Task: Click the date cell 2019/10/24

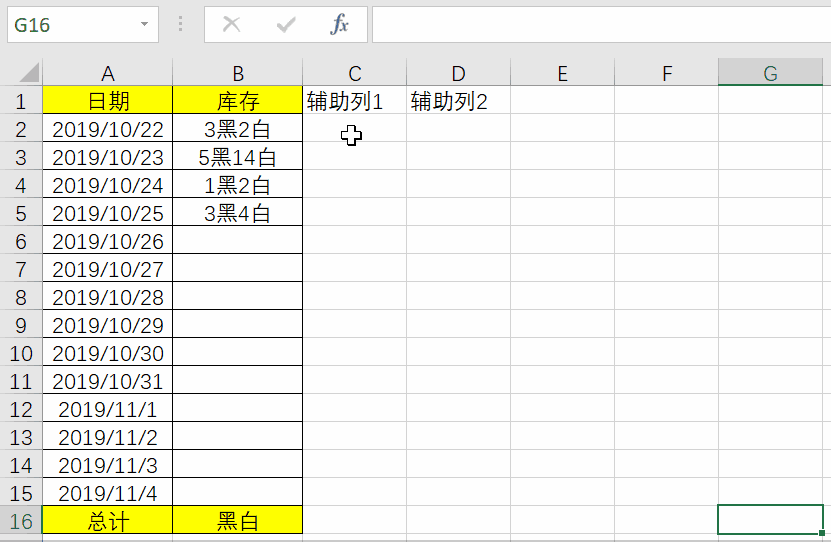Action: [108, 185]
